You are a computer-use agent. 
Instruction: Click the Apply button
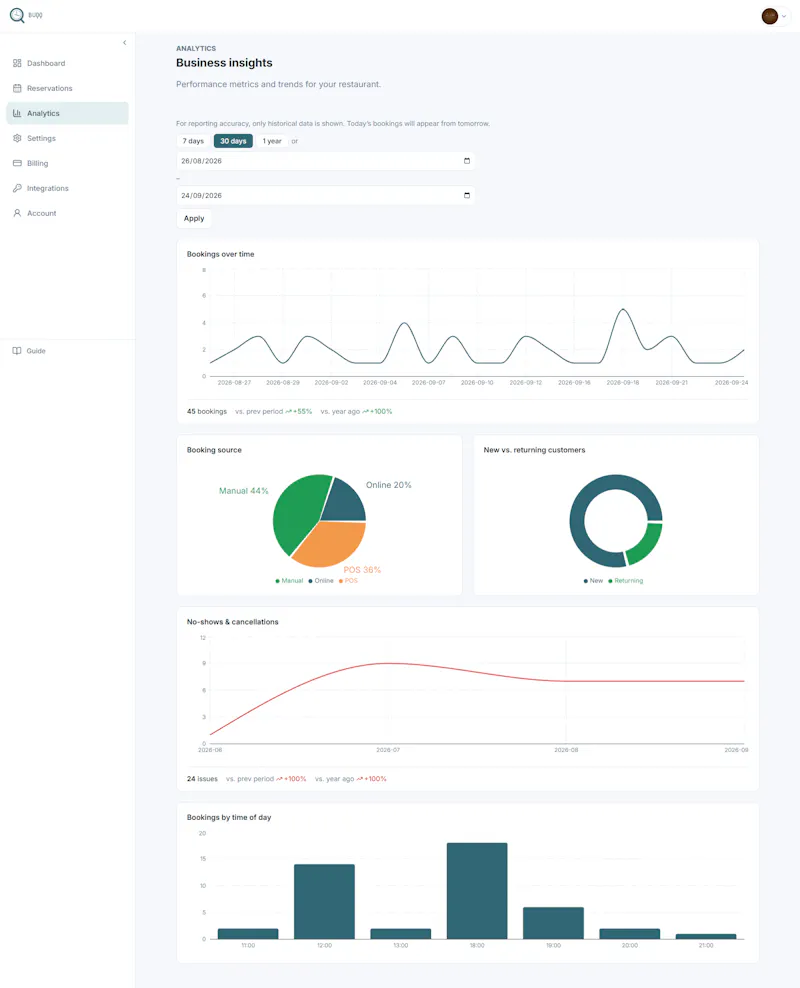point(194,218)
